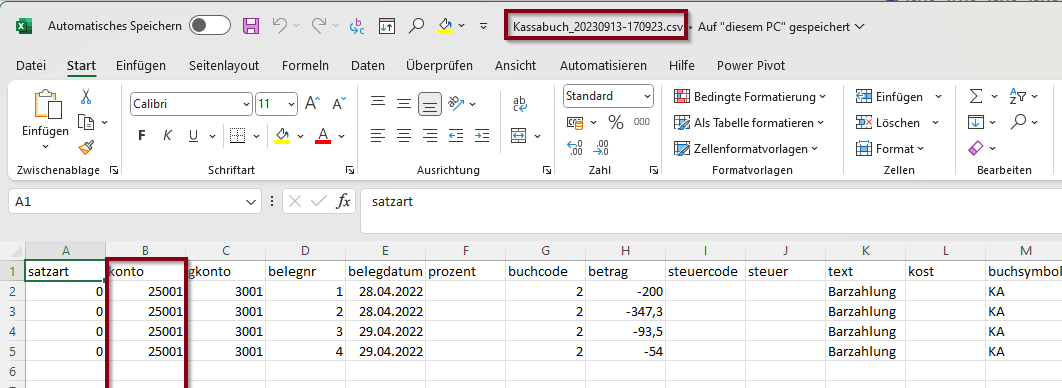Click the highlight fill icon in title bar

(446, 26)
